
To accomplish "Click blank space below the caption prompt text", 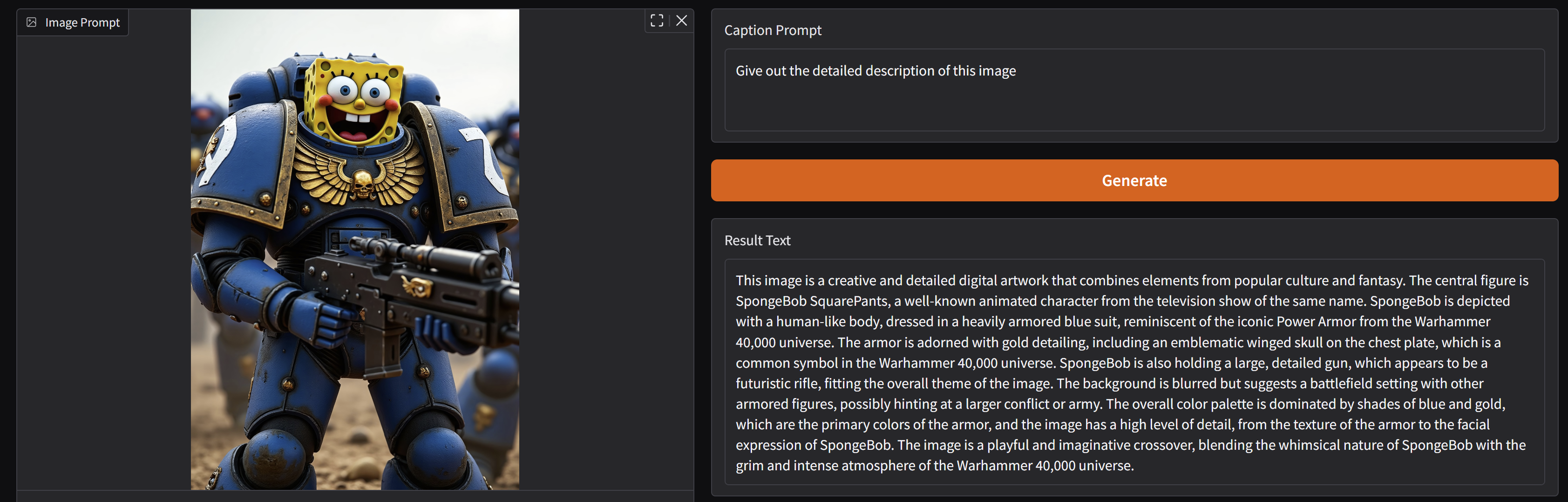I will click(1134, 110).
